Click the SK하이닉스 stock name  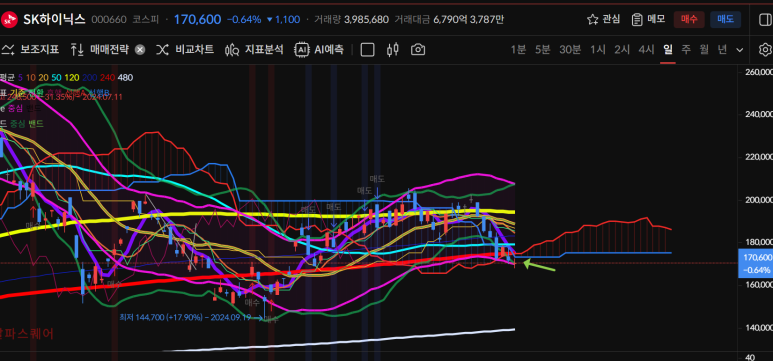(x=54, y=19)
